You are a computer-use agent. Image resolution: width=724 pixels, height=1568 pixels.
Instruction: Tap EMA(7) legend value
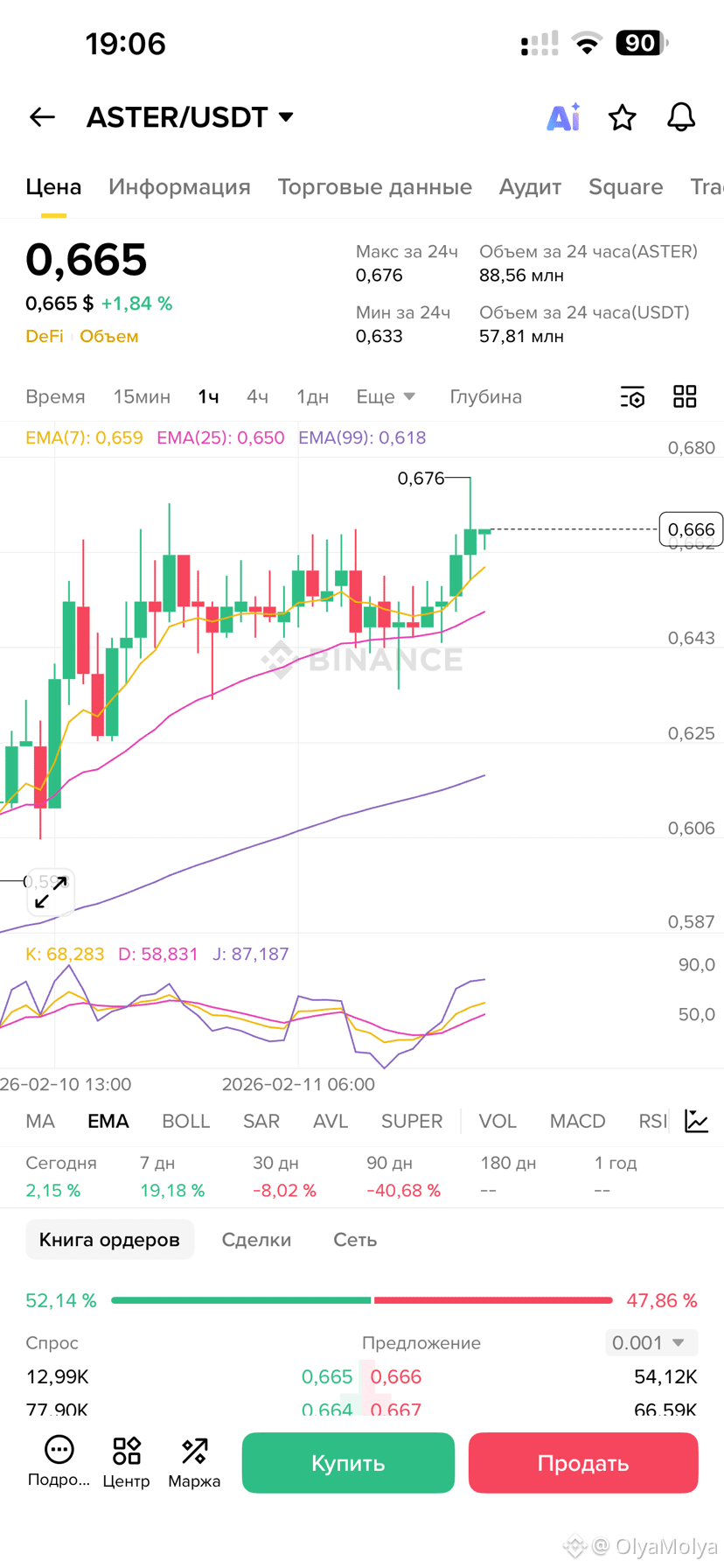pos(84,437)
